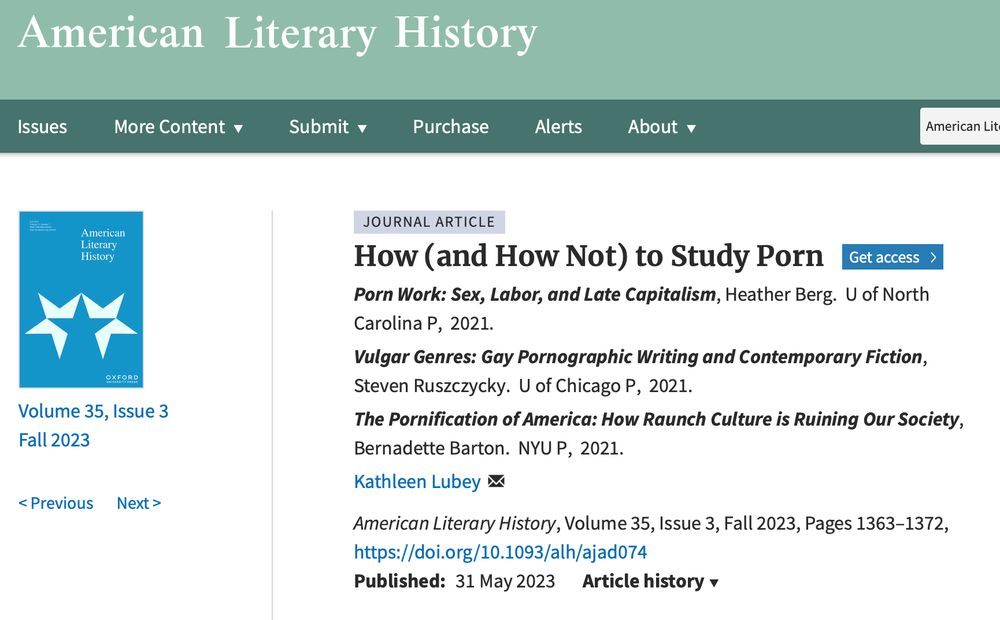Image resolution: width=1000 pixels, height=620 pixels.
Task: Expand the Submit menu arrow
Action: click(362, 128)
